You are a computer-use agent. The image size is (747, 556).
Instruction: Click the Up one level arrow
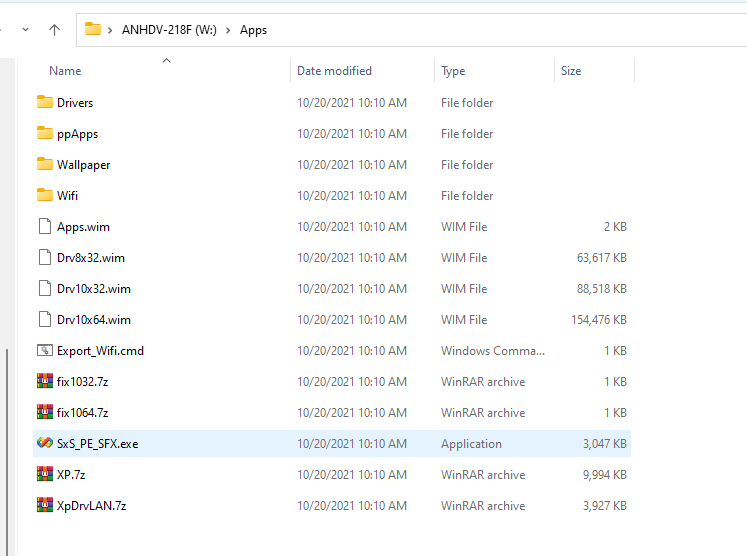coord(54,30)
